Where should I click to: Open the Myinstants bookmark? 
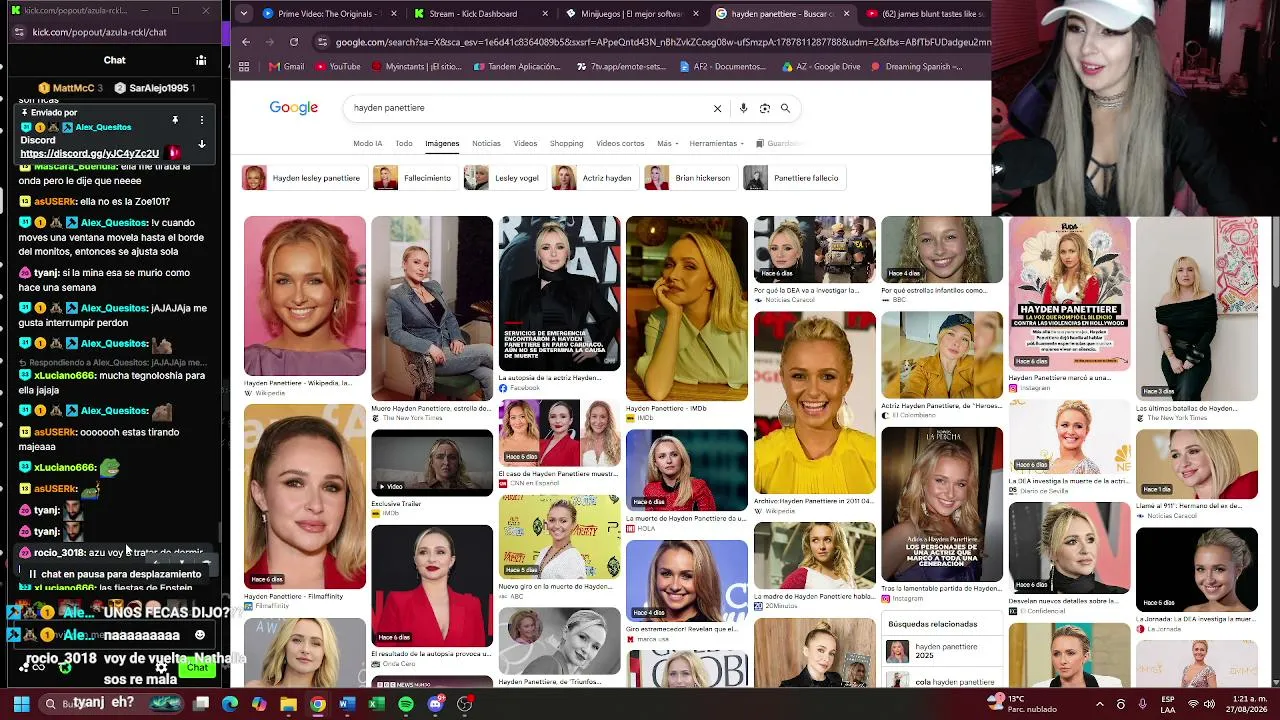click(x=416, y=67)
